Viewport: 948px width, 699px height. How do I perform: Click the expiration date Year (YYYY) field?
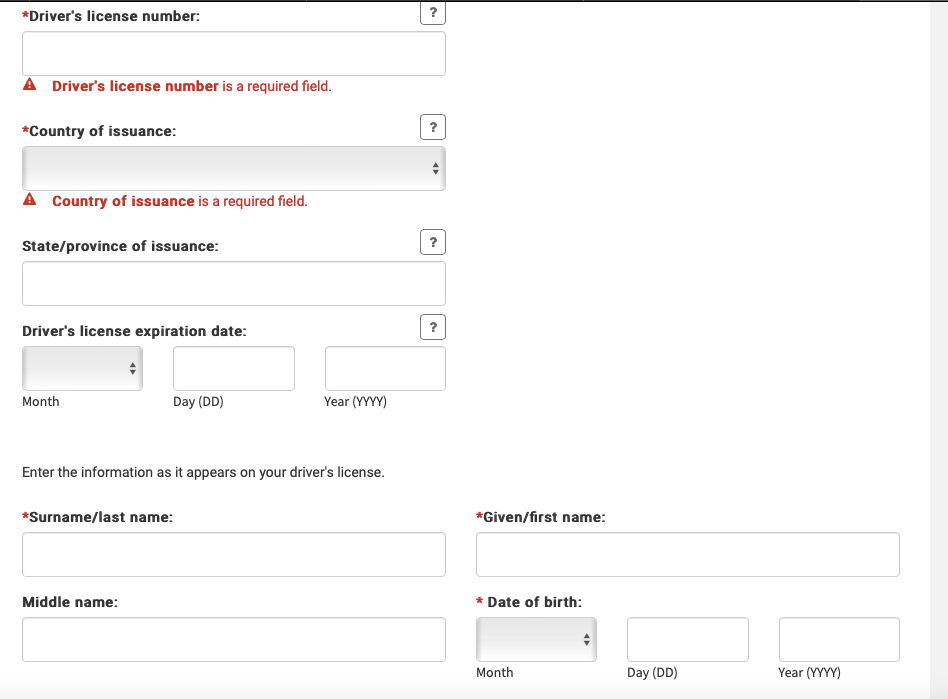(x=385, y=369)
